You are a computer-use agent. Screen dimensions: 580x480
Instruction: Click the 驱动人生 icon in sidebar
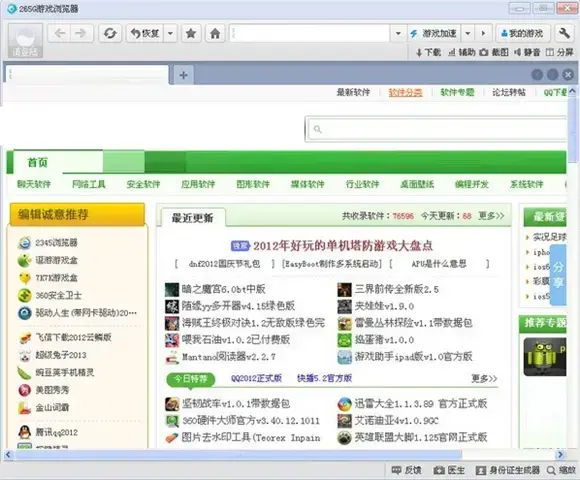pos(25,313)
